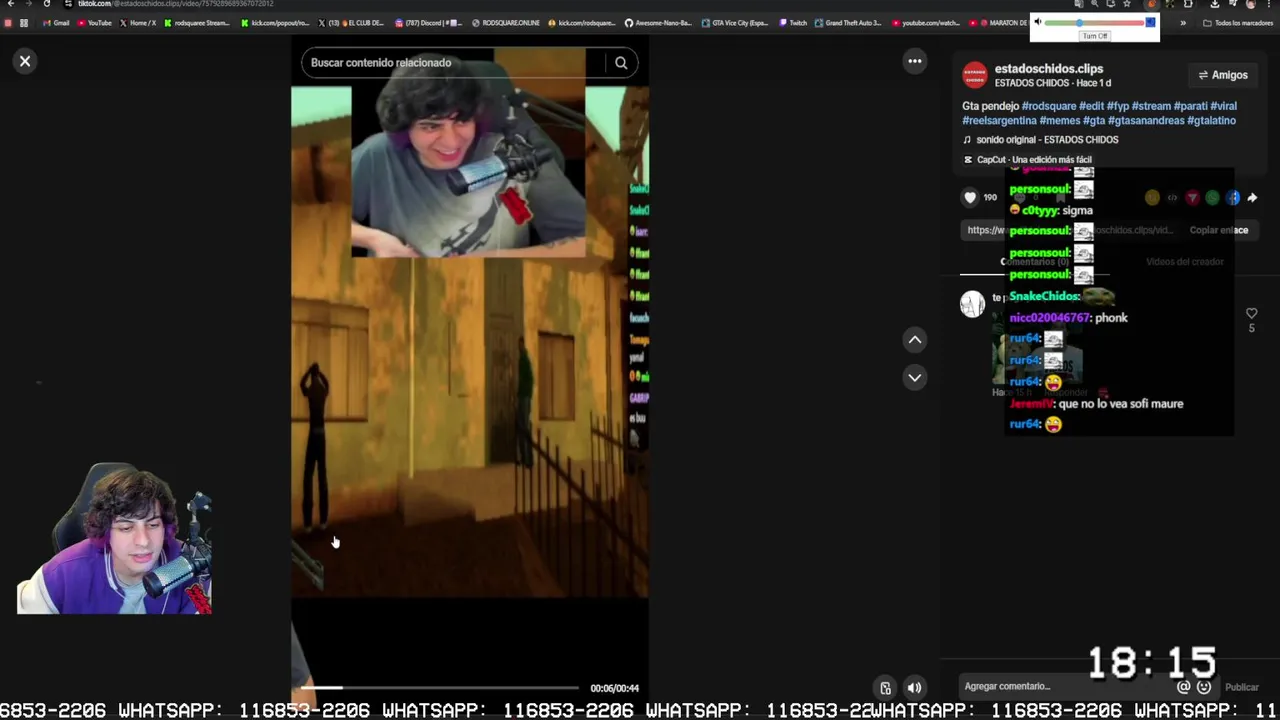Viewport: 1280px width, 720px height.
Task: Click the yellow repost icon
Action: pos(1152,198)
